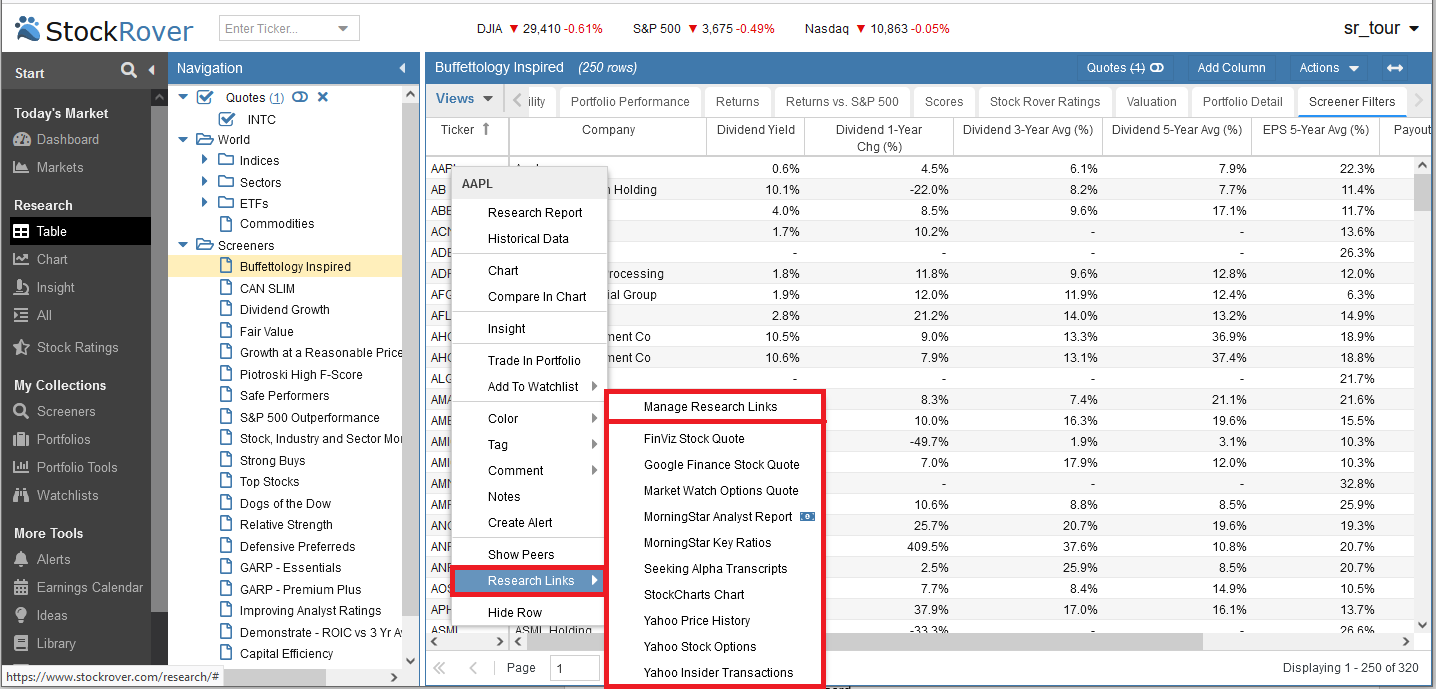Switch to the Valuation tab
Image resolution: width=1436 pixels, height=689 pixels.
pos(1151,101)
